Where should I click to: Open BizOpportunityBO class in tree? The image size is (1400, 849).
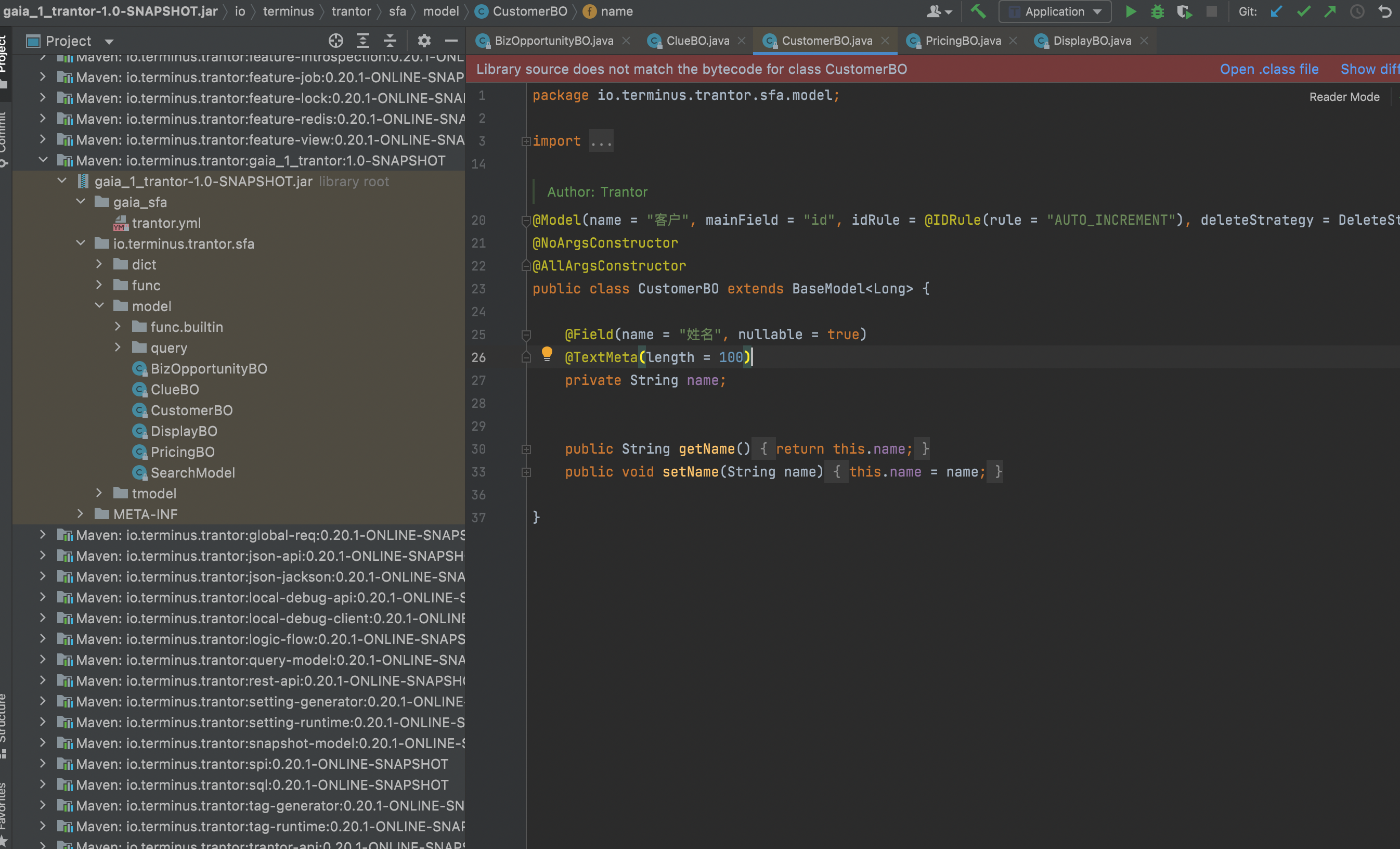[209, 369]
